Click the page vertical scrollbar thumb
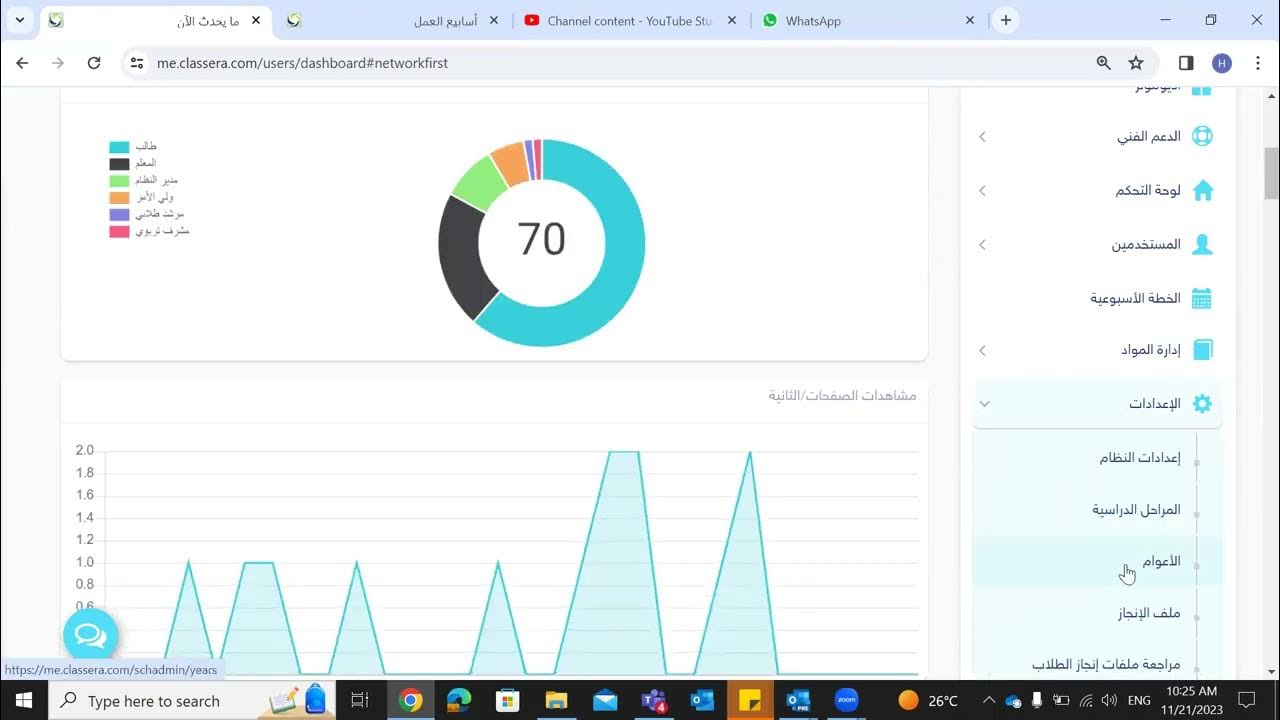 pyautogui.click(x=1271, y=173)
